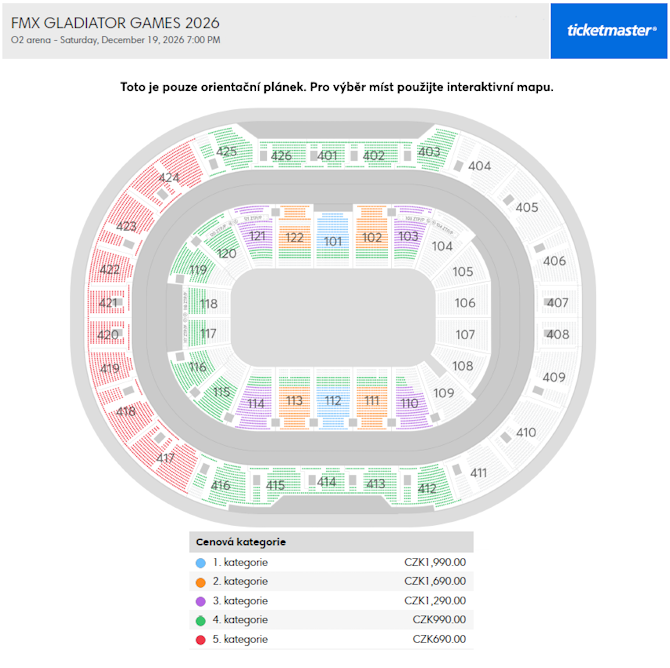
Task: Click upper section 414
Action: 327,482
